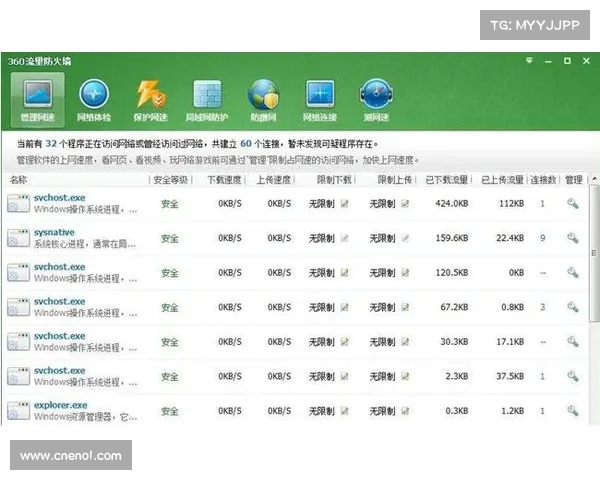The height and width of the screenshot is (480, 600).
Task: Edit download limit for sysnative
Action: 344,238
